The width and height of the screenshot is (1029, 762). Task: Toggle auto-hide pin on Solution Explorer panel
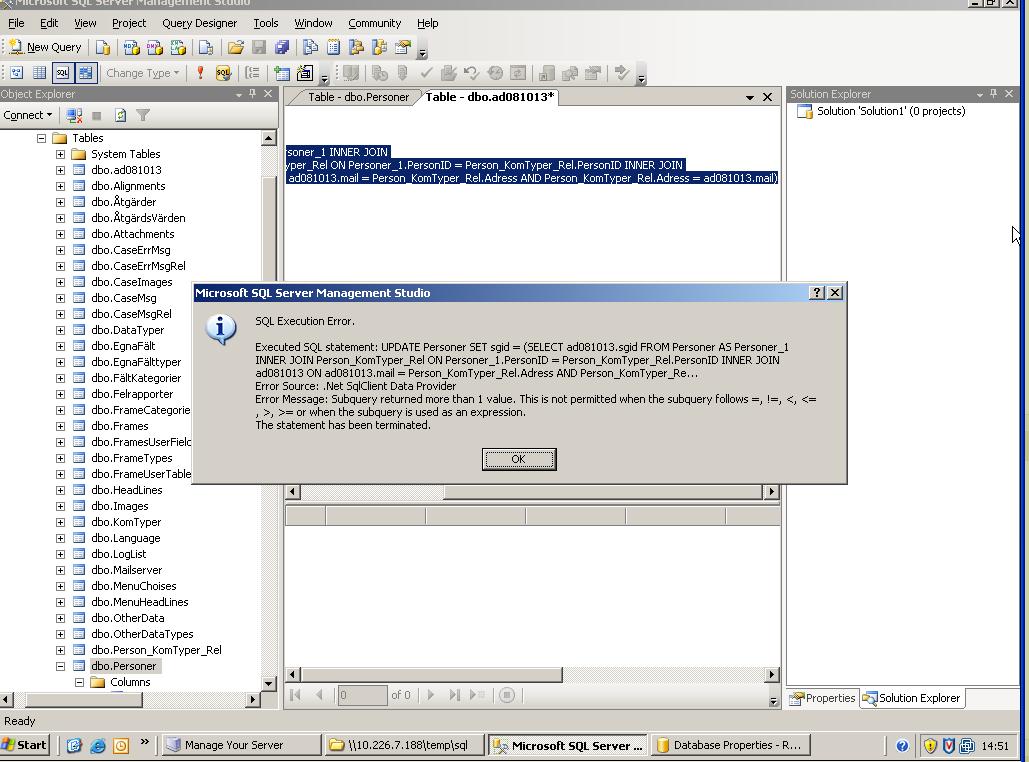point(994,94)
